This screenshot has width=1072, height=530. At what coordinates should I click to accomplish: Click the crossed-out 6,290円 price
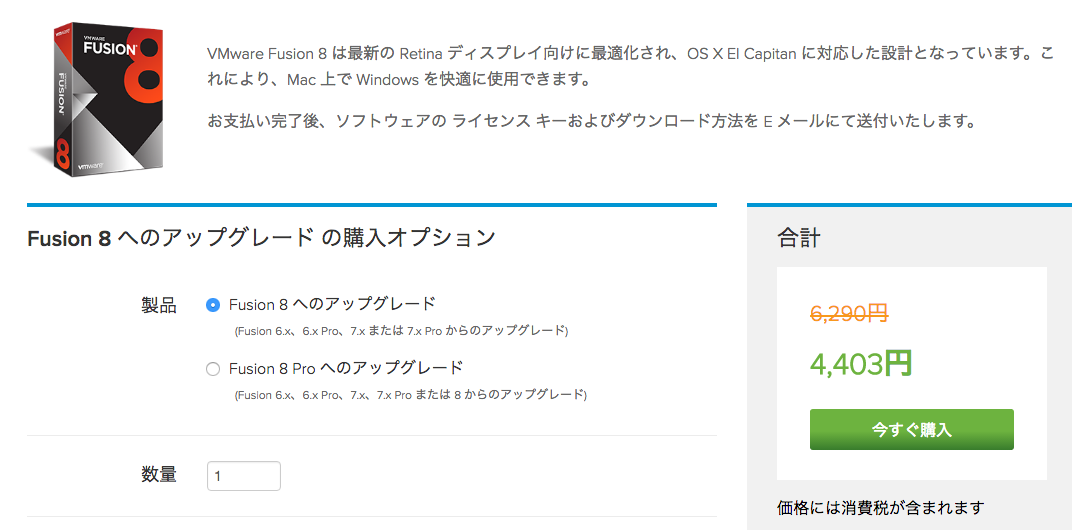point(848,313)
